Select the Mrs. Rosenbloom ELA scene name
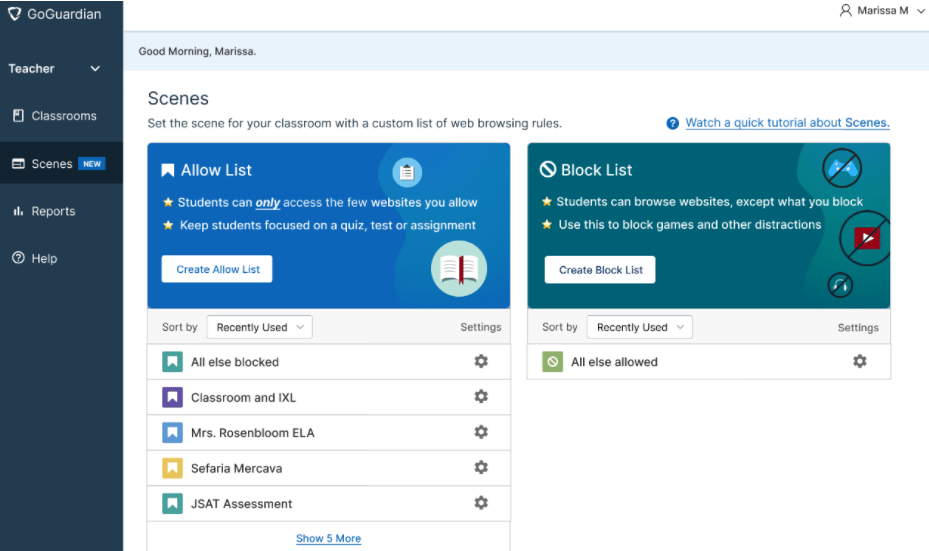 pyautogui.click(x=252, y=433)
